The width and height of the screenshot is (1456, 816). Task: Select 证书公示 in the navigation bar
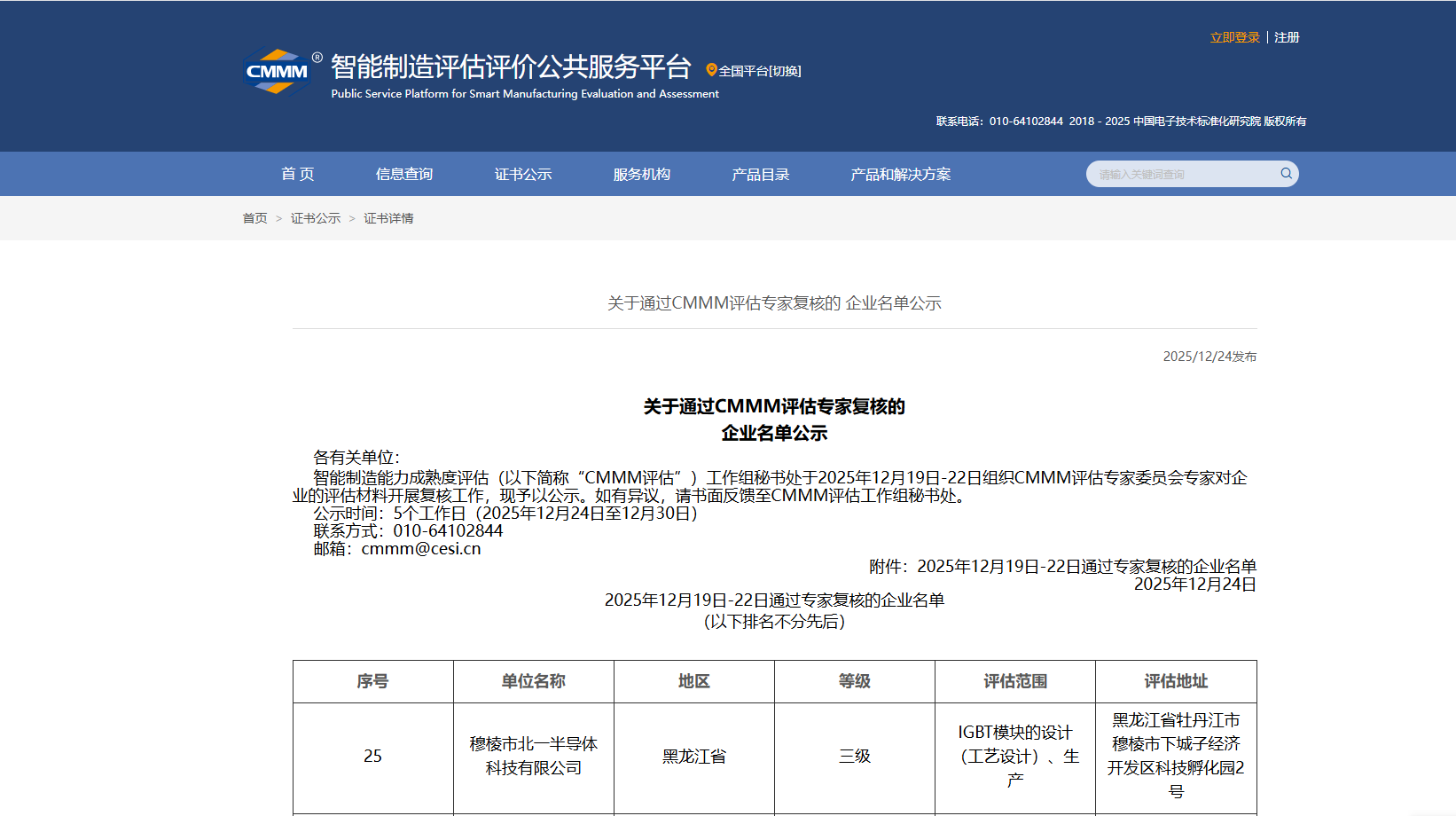pos(522,174)
